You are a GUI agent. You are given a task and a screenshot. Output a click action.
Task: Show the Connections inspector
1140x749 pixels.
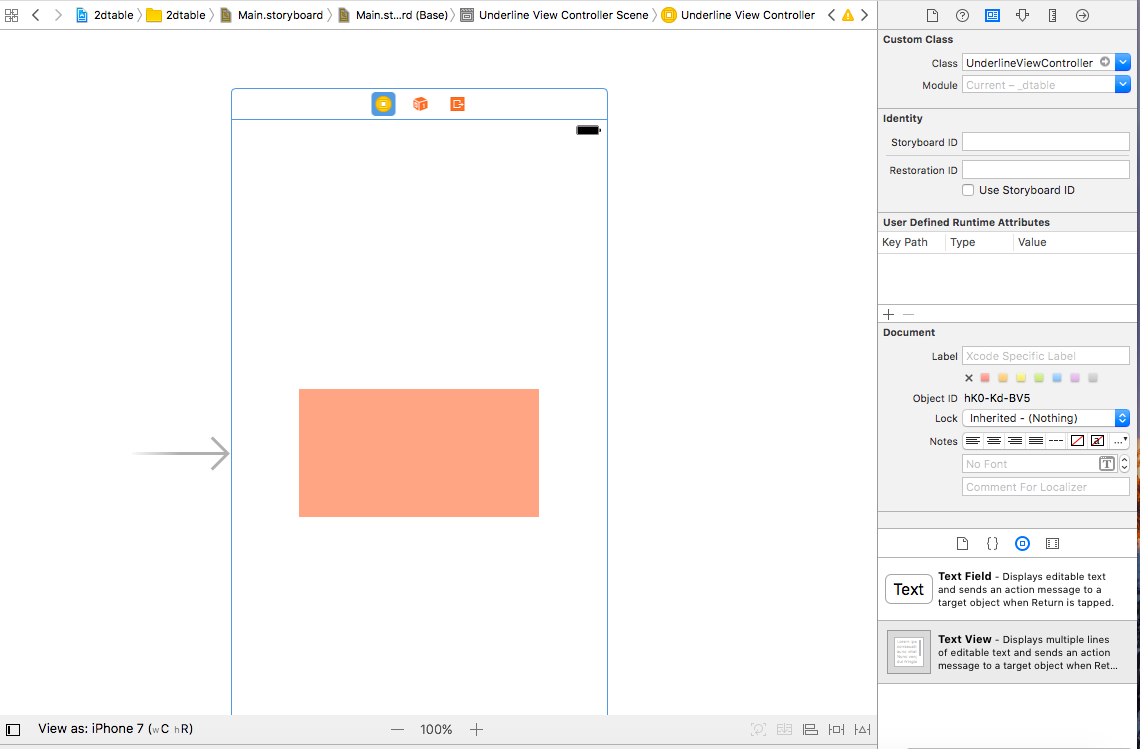1082,16
